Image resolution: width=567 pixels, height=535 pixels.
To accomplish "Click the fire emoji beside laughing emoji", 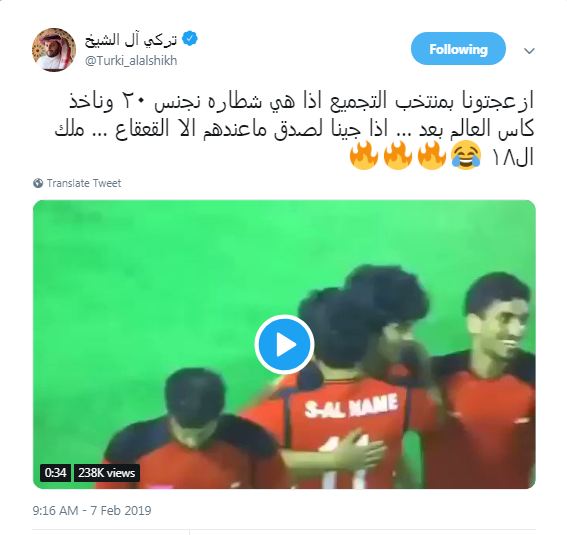I will [x=432, y=155].
